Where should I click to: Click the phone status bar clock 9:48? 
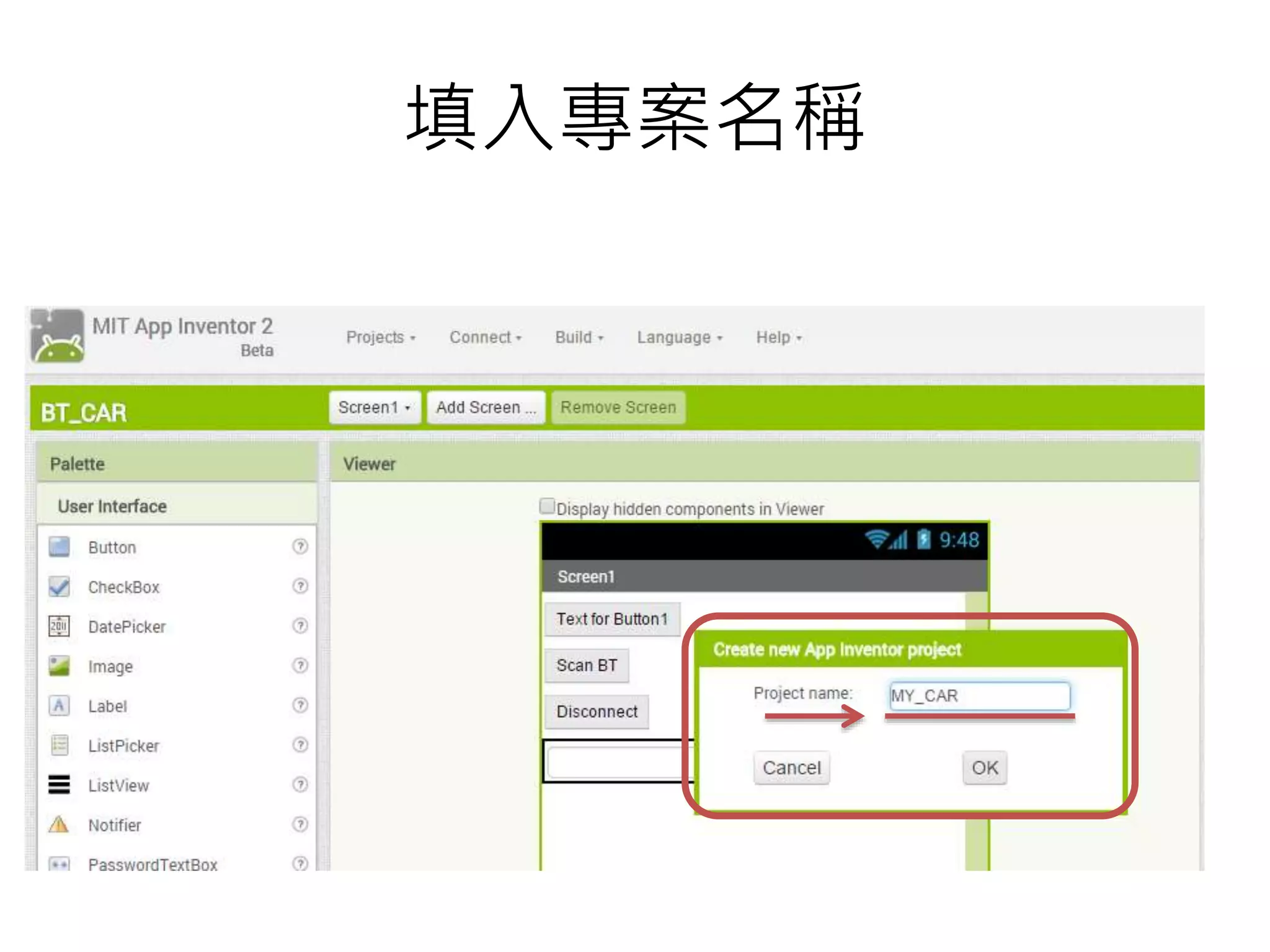pyautogui.click(x=959, y=540)
